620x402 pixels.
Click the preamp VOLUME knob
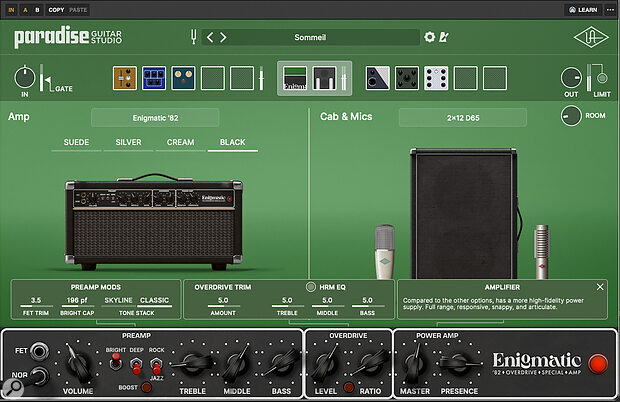[x=78, y=364]
